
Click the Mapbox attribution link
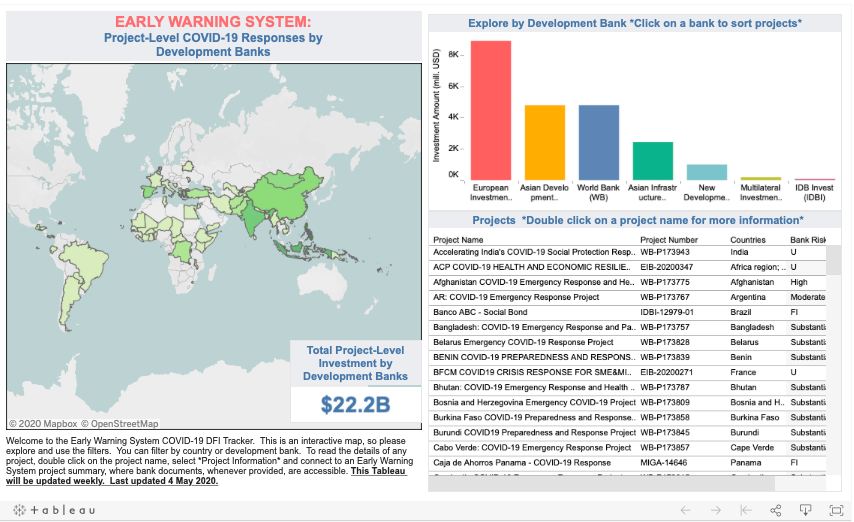[43, 423]
